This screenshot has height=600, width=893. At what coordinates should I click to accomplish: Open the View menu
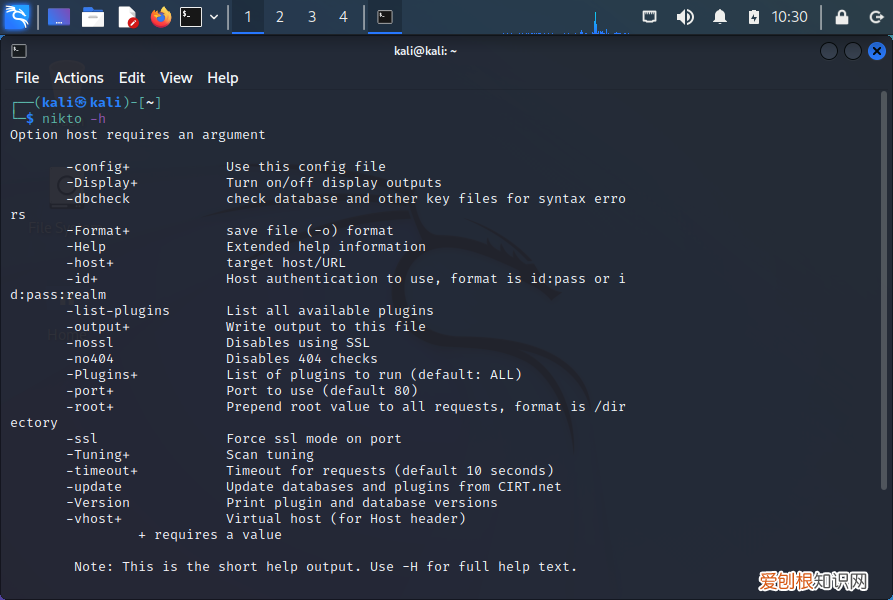point(176,78)
